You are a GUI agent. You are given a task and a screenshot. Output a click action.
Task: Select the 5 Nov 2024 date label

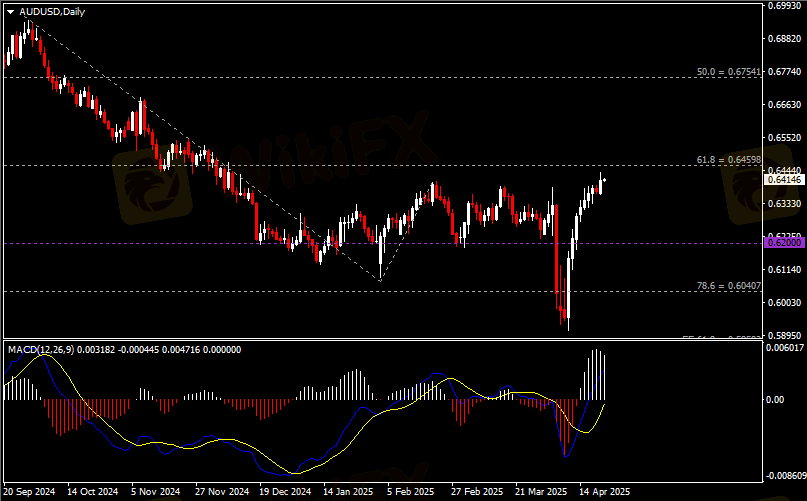(156, 492)
